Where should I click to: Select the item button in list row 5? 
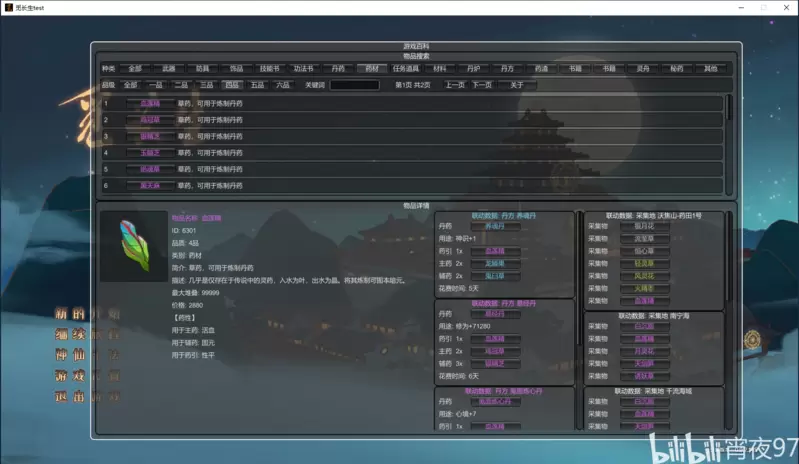150,169
